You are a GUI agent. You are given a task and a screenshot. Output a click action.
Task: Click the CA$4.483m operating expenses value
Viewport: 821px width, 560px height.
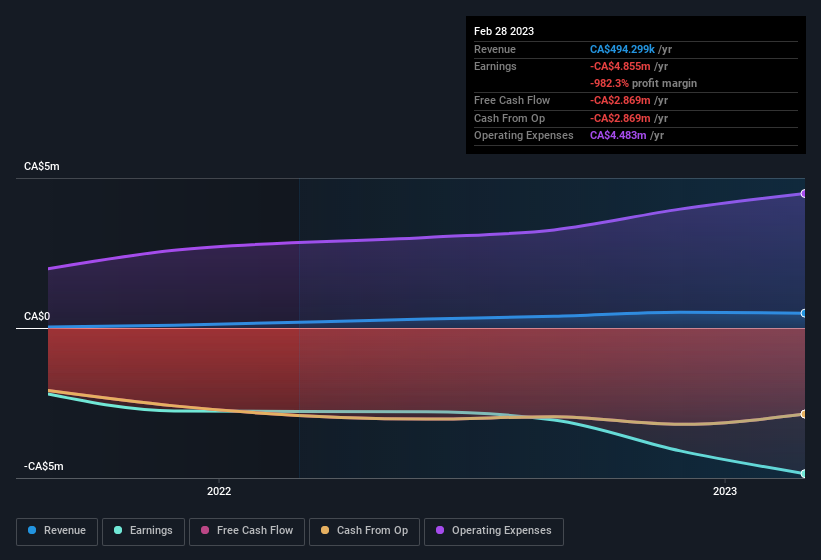point(618,136)
